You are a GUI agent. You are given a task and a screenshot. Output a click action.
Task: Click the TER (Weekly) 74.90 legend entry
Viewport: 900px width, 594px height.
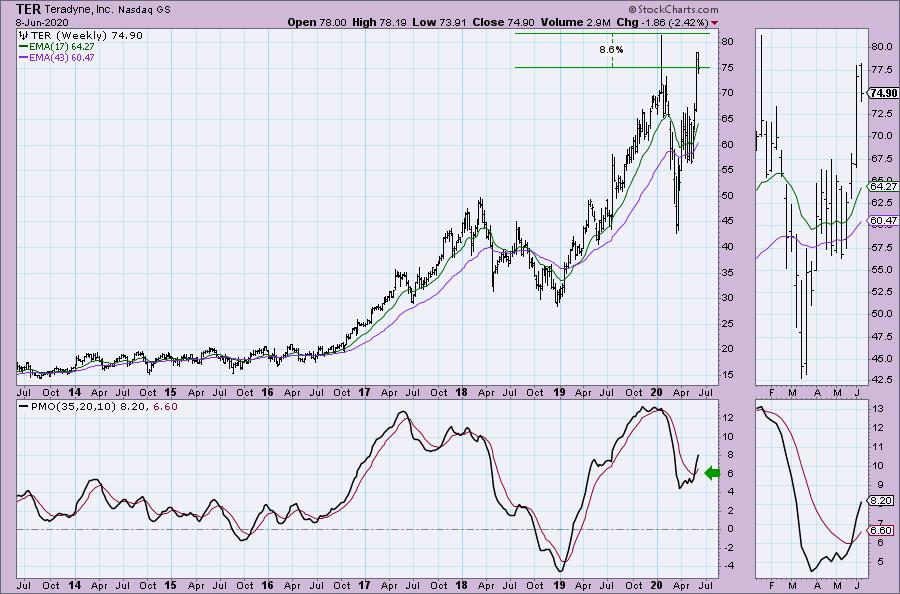[x=86, y=36]
